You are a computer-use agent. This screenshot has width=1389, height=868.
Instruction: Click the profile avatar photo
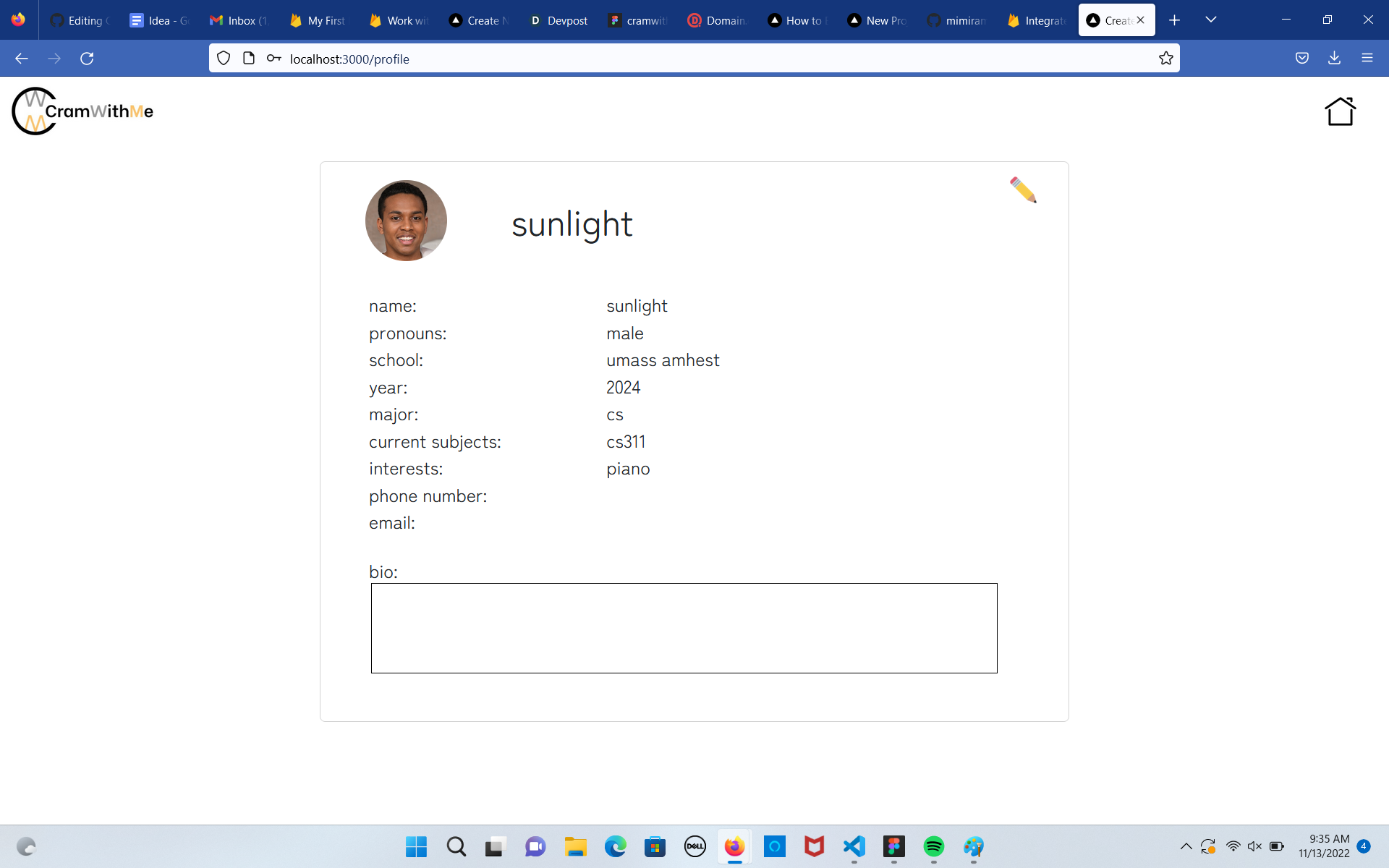click(x=406, y=221)
